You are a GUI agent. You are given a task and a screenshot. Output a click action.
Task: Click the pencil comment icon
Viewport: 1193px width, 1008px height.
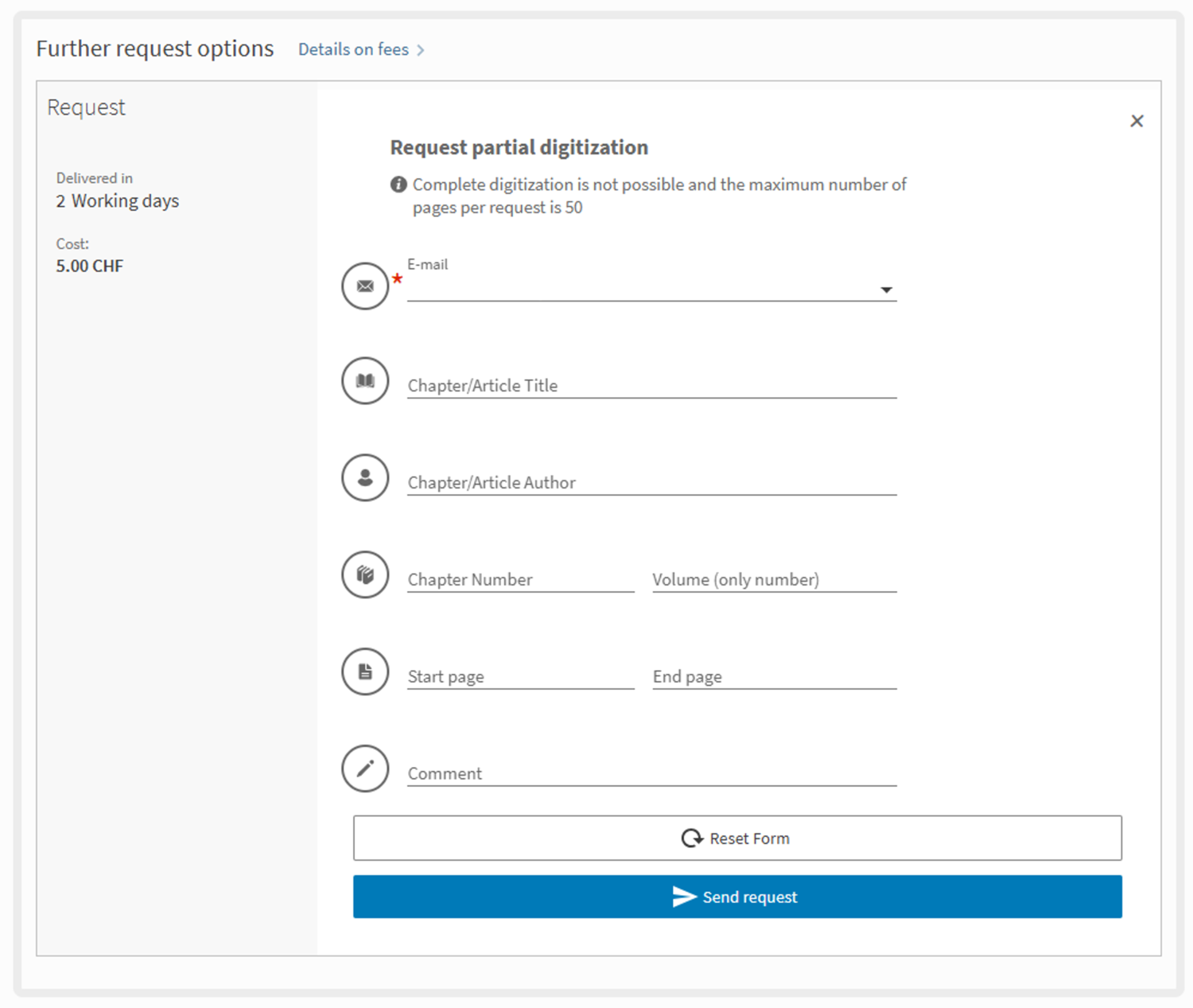point(365,769)
